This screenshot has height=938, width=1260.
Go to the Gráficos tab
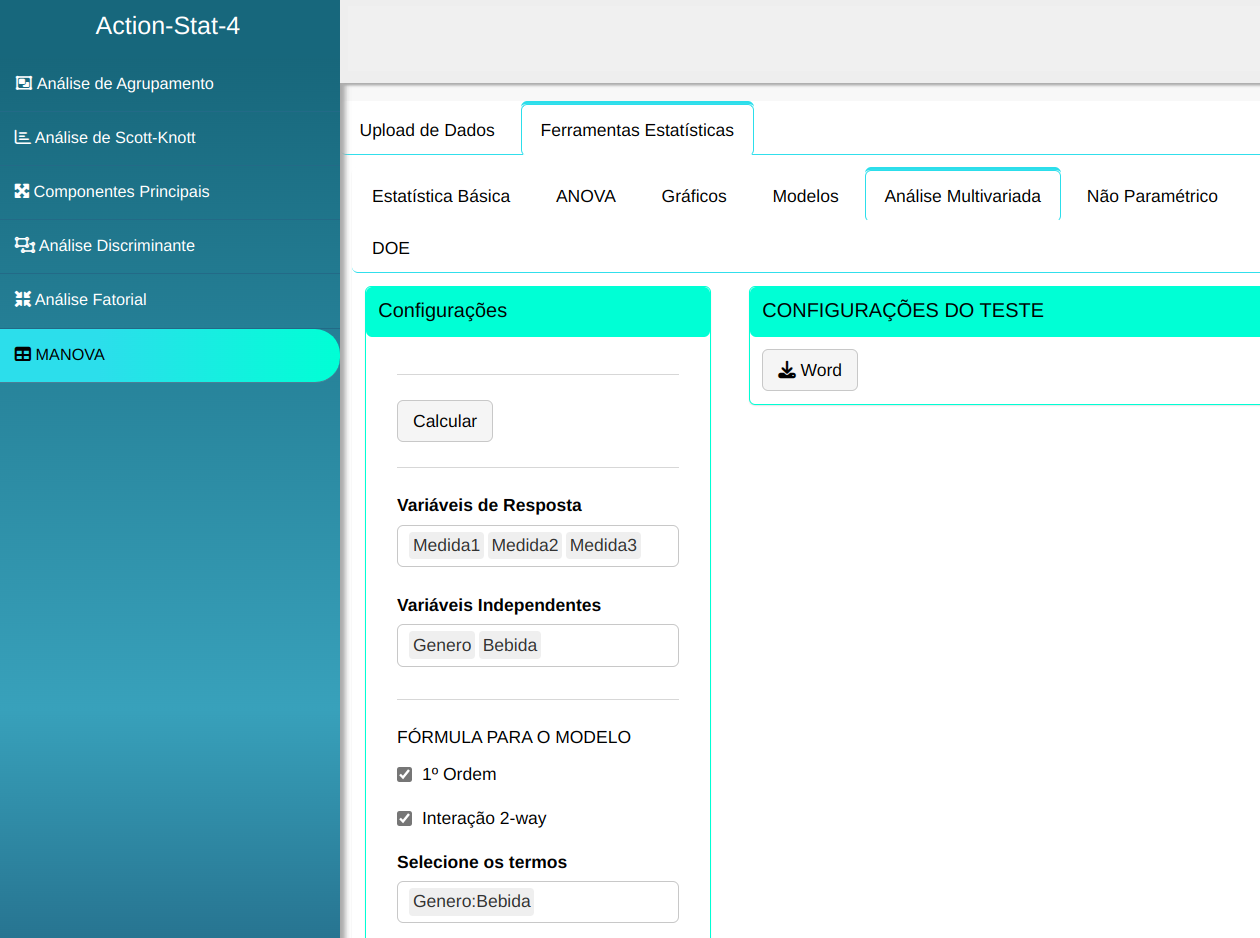coord(694,196)
